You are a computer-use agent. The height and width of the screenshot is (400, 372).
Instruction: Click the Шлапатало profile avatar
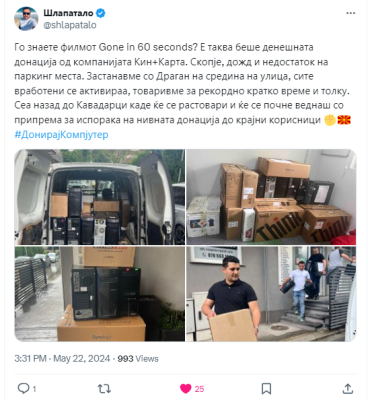26,19
